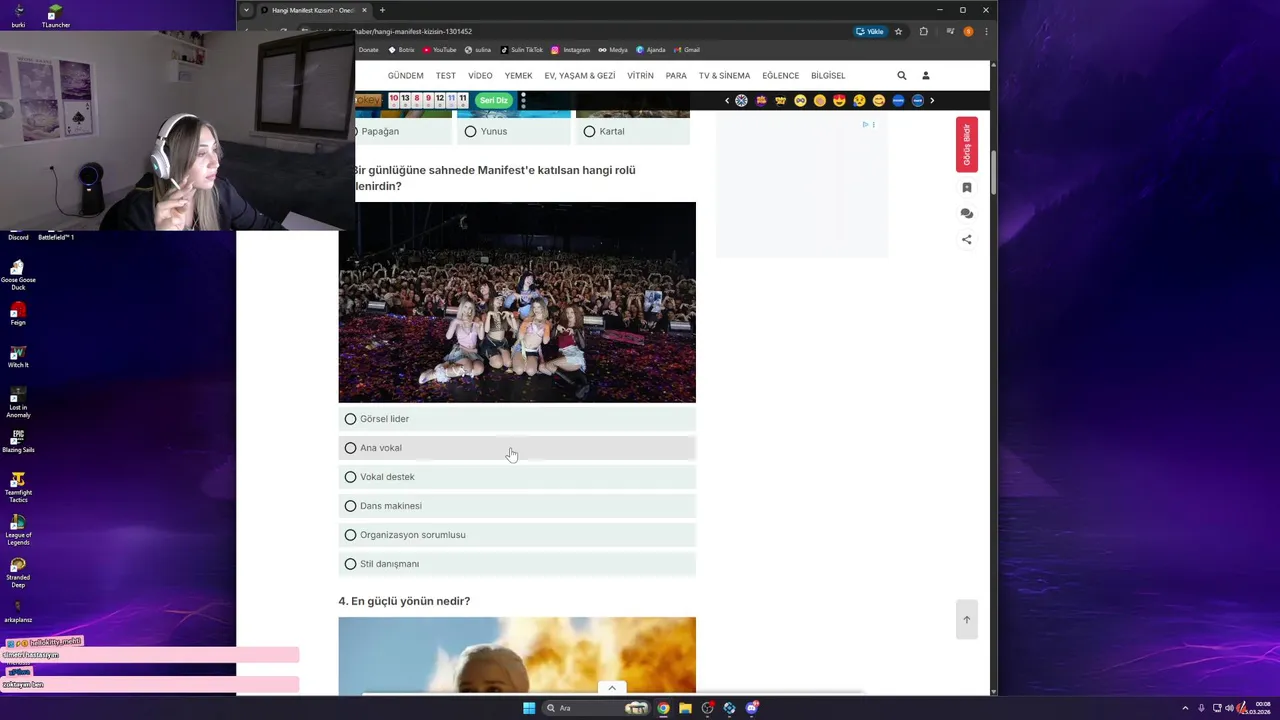The width and height of the screenshot is (1280, 720).
Task: Open the Feign desktop shortcut
Action: click(x=18, y=314)
